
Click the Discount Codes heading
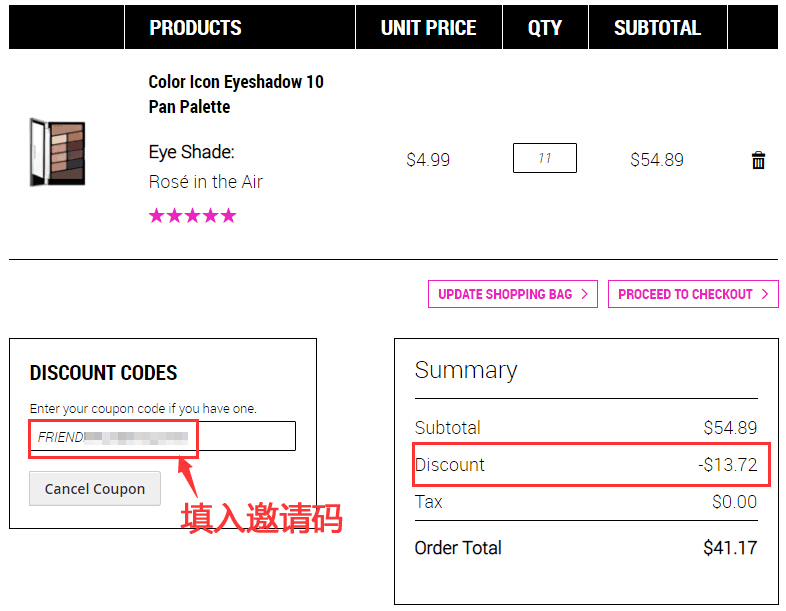click(103, 373)
